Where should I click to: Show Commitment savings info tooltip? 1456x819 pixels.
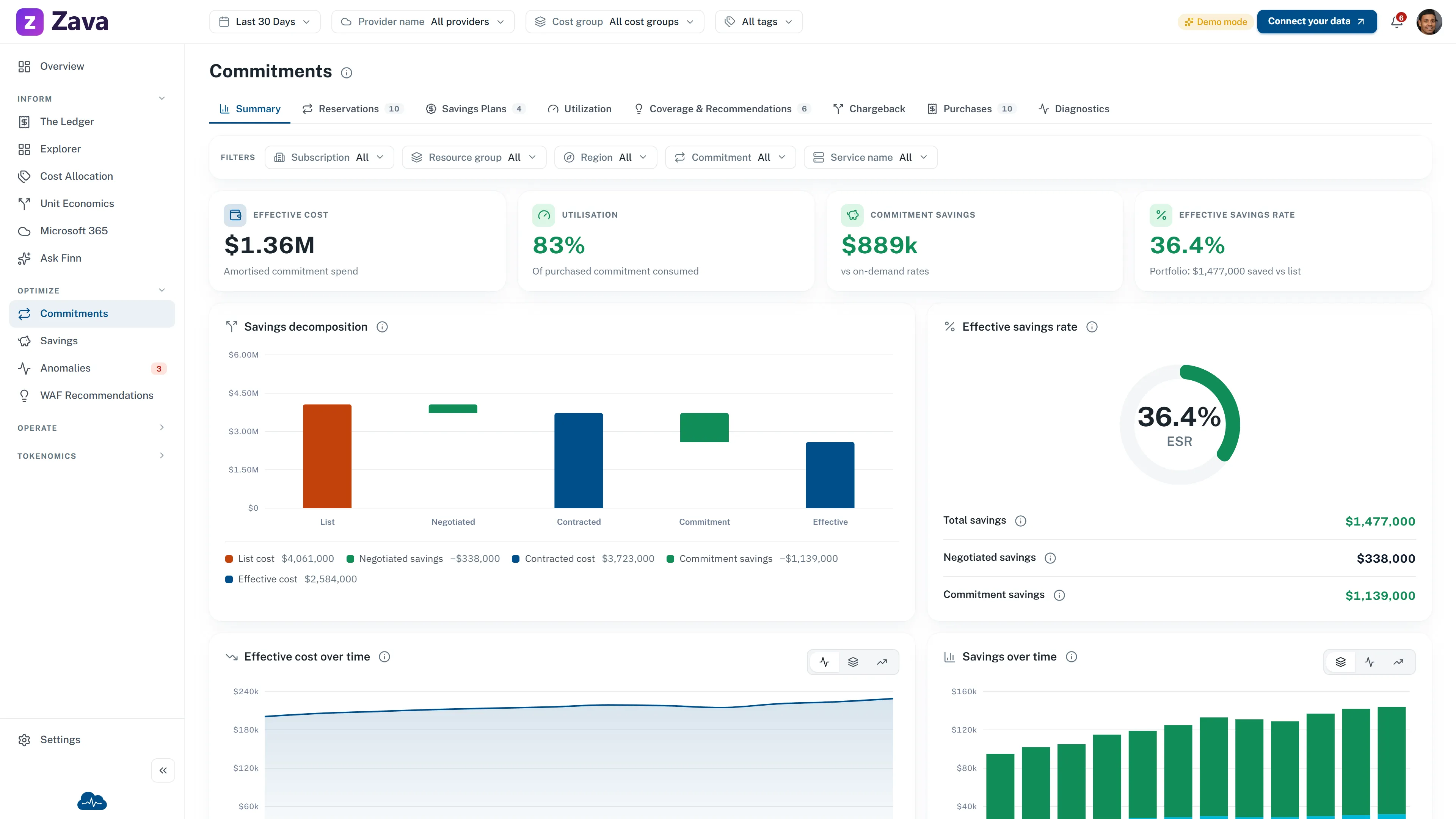coord(1059,595)
